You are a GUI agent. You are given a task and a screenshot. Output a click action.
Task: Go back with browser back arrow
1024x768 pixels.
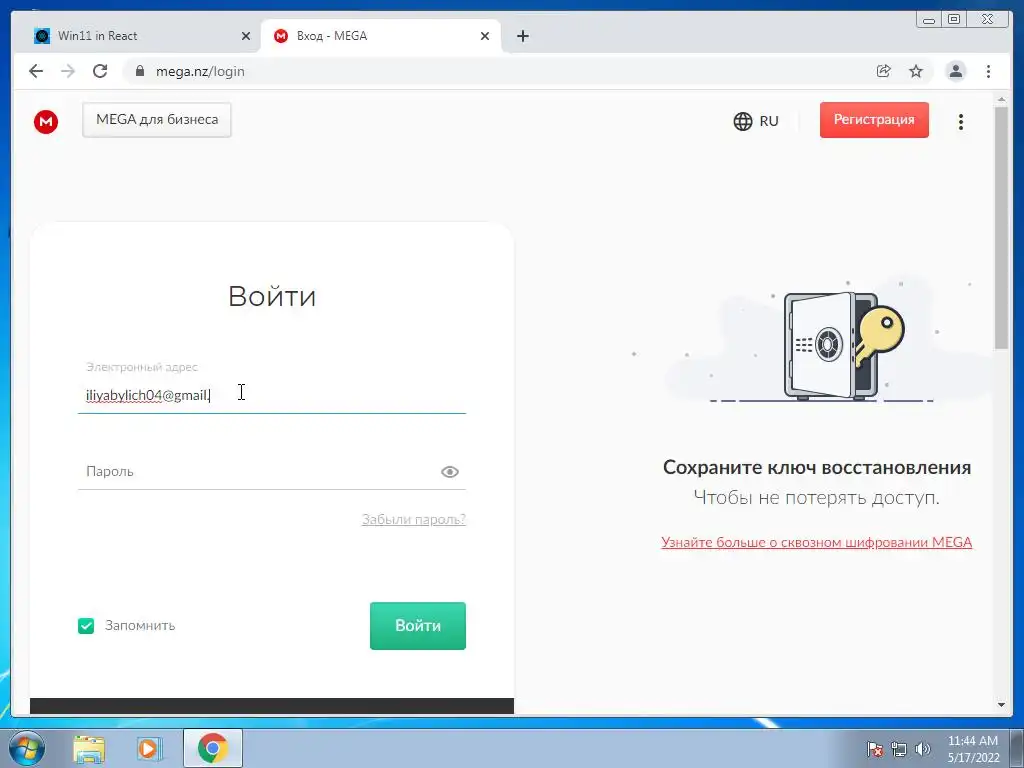pos(36,71)
